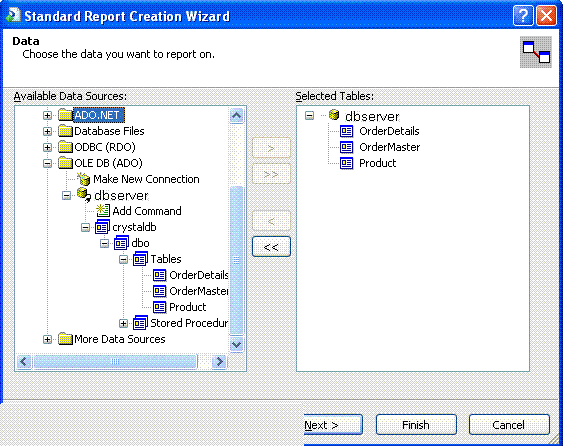The image size is (563, 446).
Task: Click the title bar Help question mark button
Action: 523,16
